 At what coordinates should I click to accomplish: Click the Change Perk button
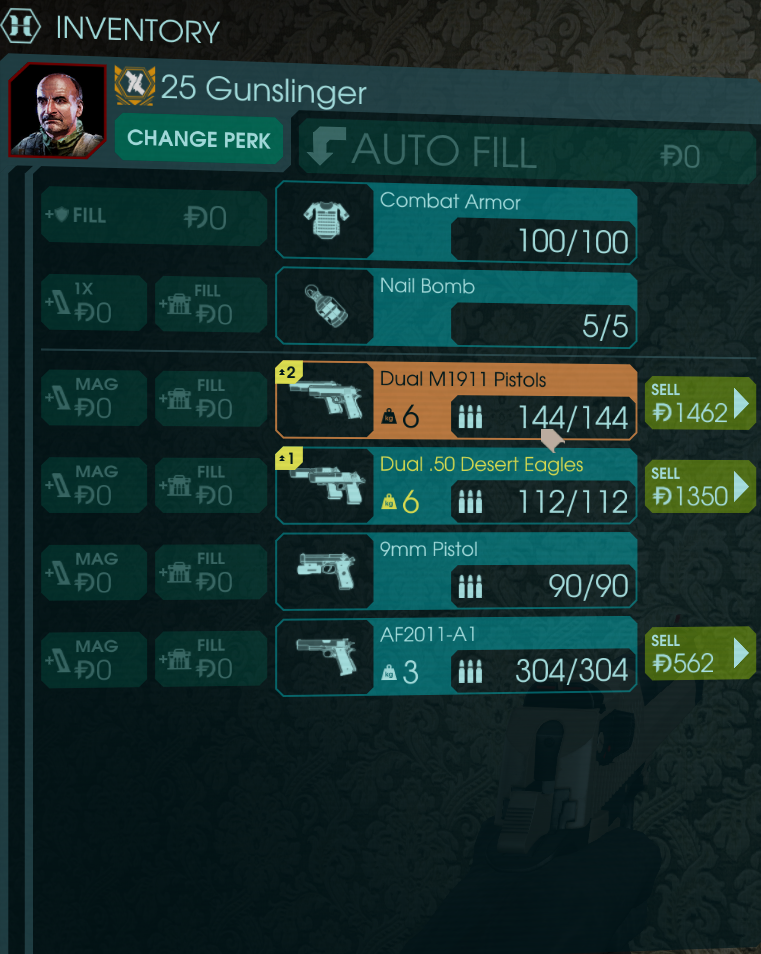pyautogui.click(x=199, y=139)
